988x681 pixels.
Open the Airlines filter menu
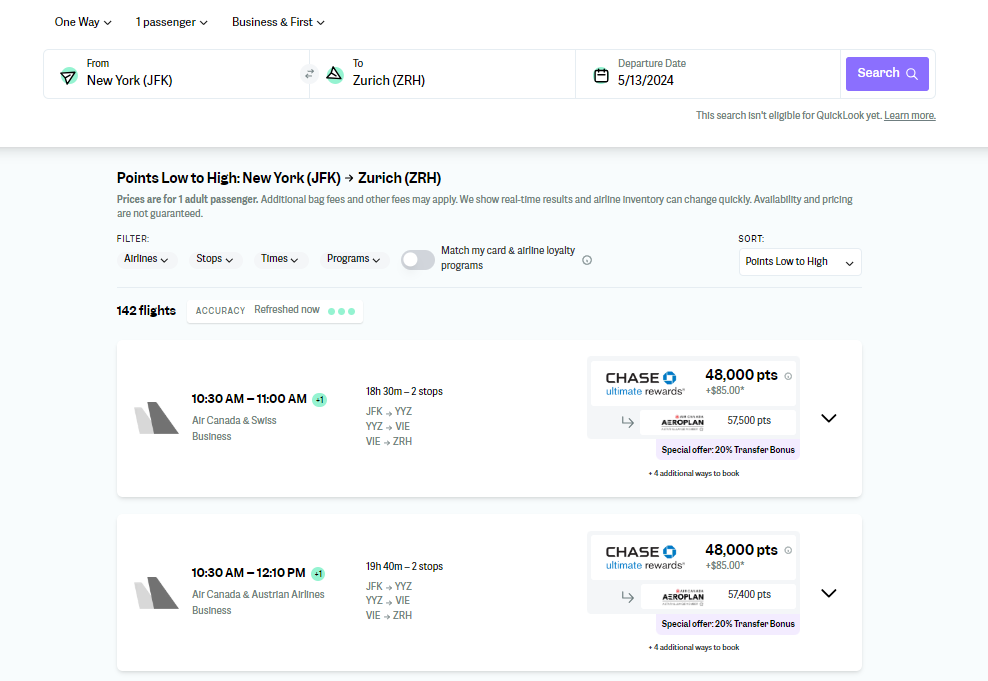click(147, 259)
